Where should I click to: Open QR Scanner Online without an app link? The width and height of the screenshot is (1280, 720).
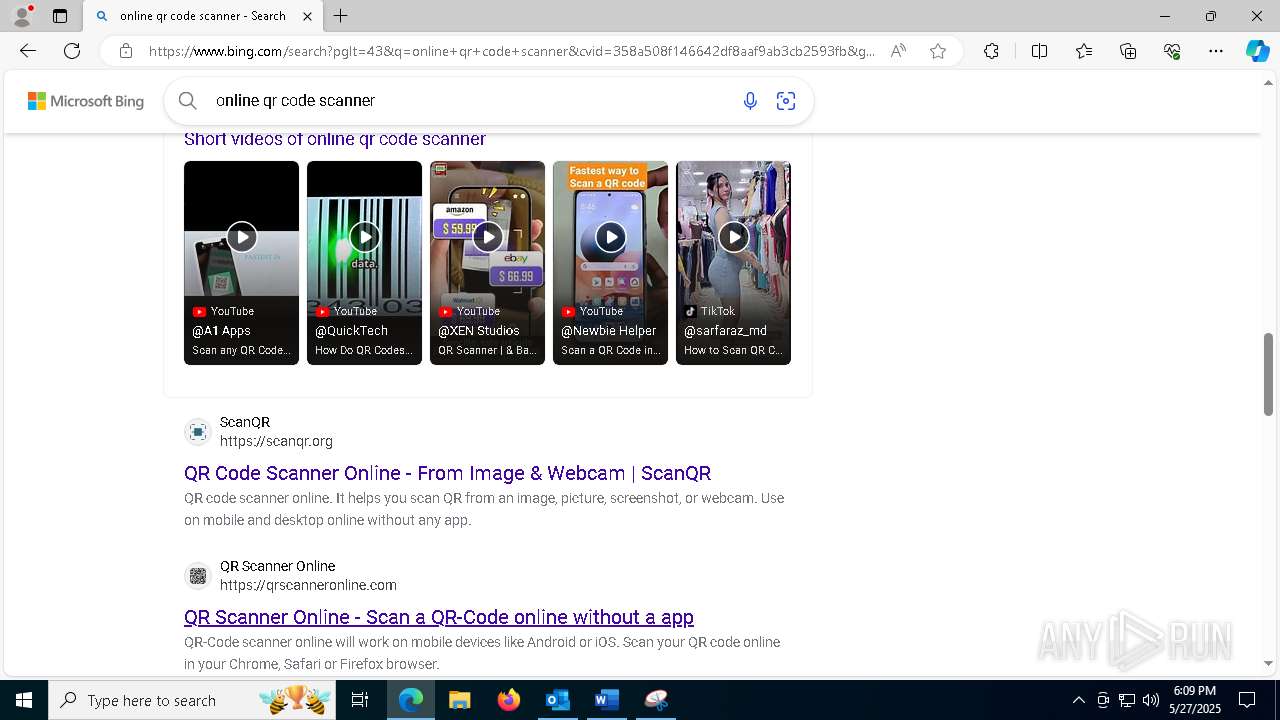click(x=439, y=617)
